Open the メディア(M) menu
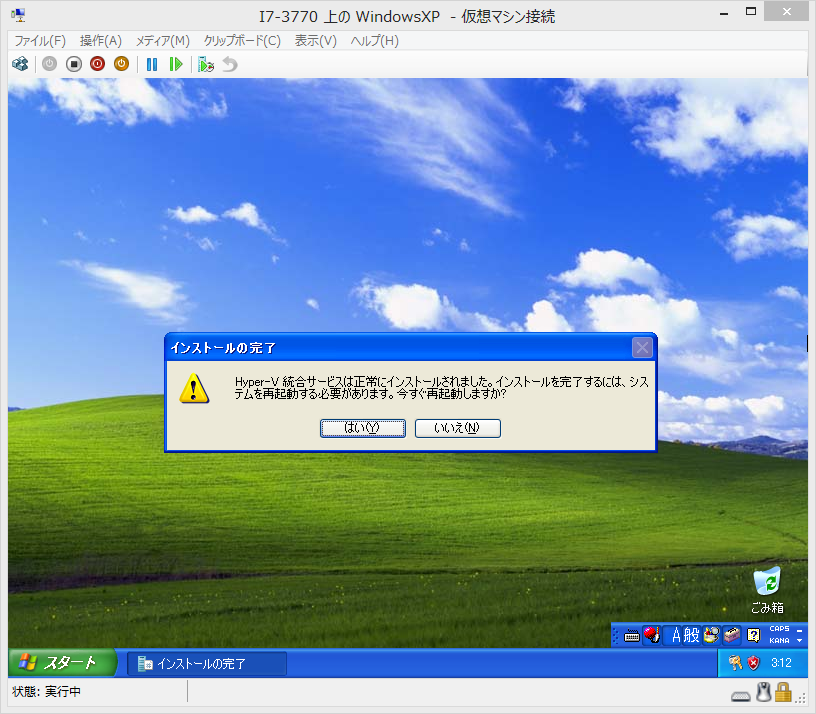The width and height of the screenshot is (816, 714). point(163,41)
